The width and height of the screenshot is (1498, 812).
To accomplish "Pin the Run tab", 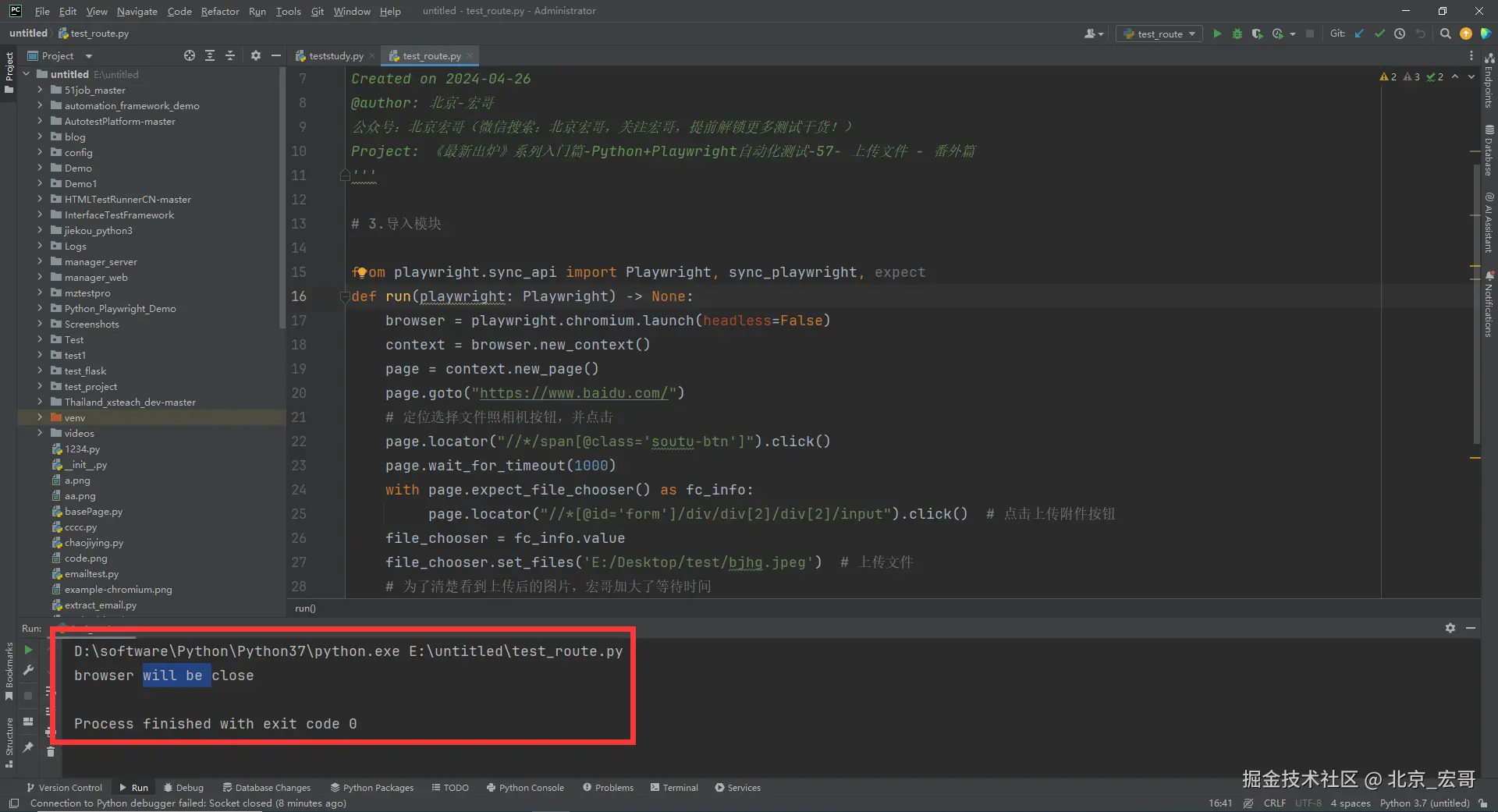I will (28, 747).
